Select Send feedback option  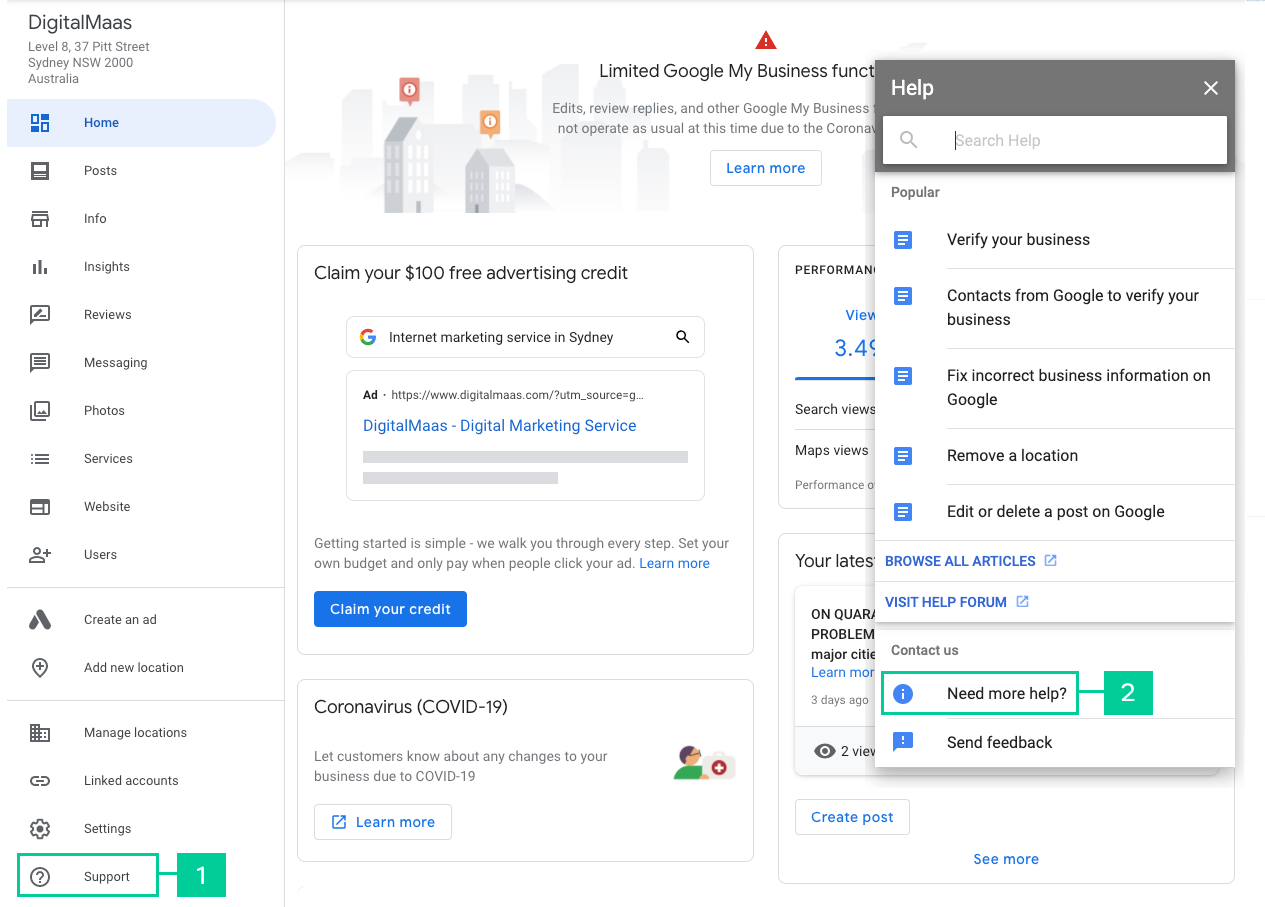1055,742
